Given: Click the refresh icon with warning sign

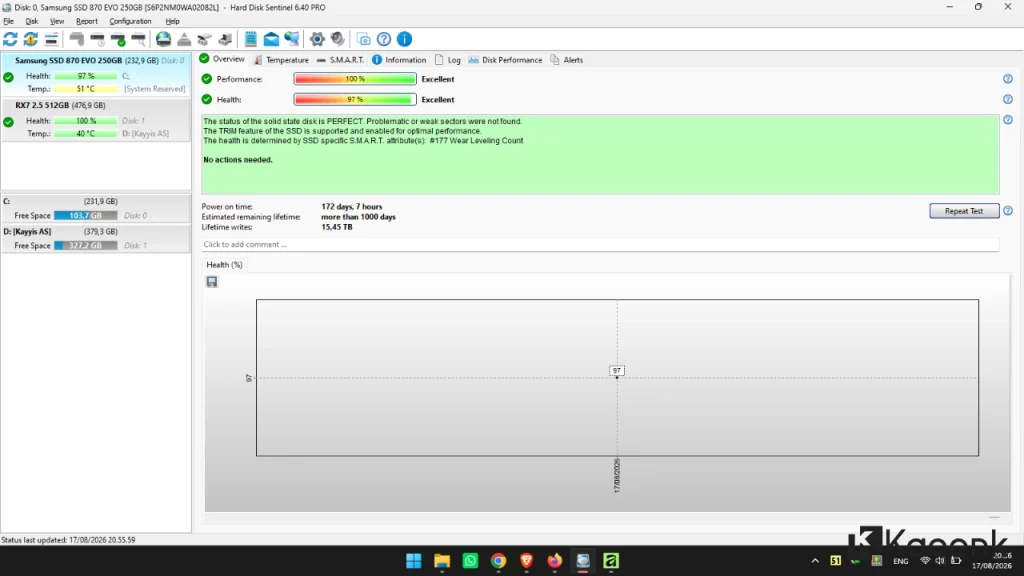Looking at the screenshot, I should click(x=31, y=39).
